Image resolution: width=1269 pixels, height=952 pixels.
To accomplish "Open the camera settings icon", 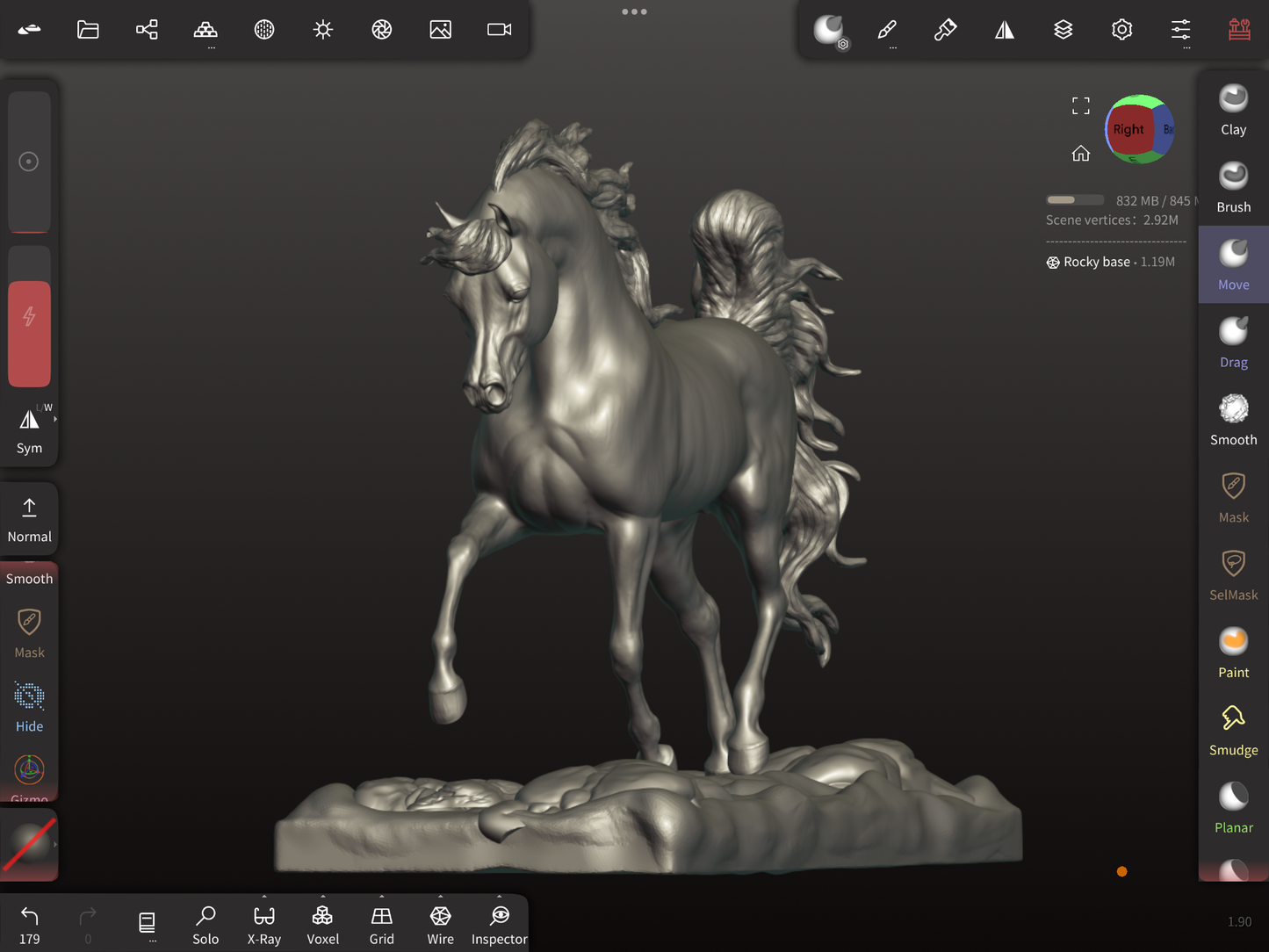I will click(499, 30).
